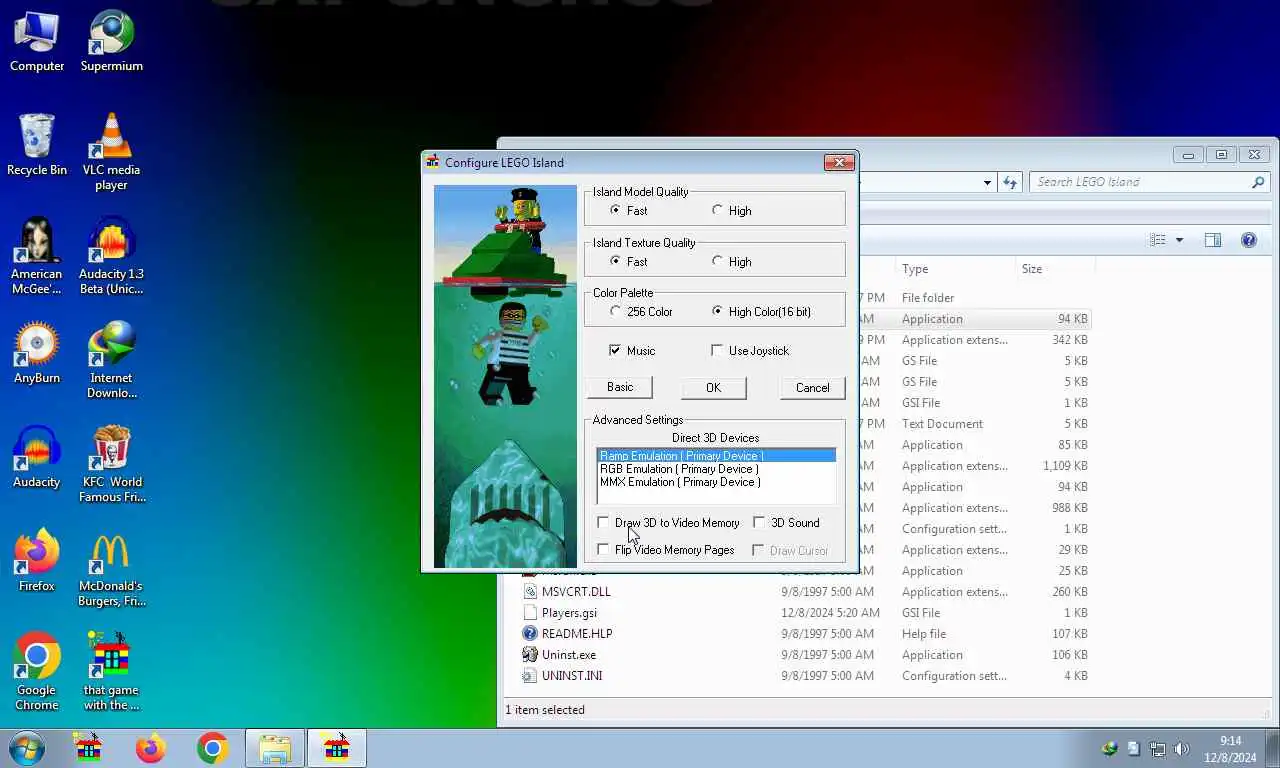
Task: Click the search magnifier in Explorer
Action: point(1258,182)
